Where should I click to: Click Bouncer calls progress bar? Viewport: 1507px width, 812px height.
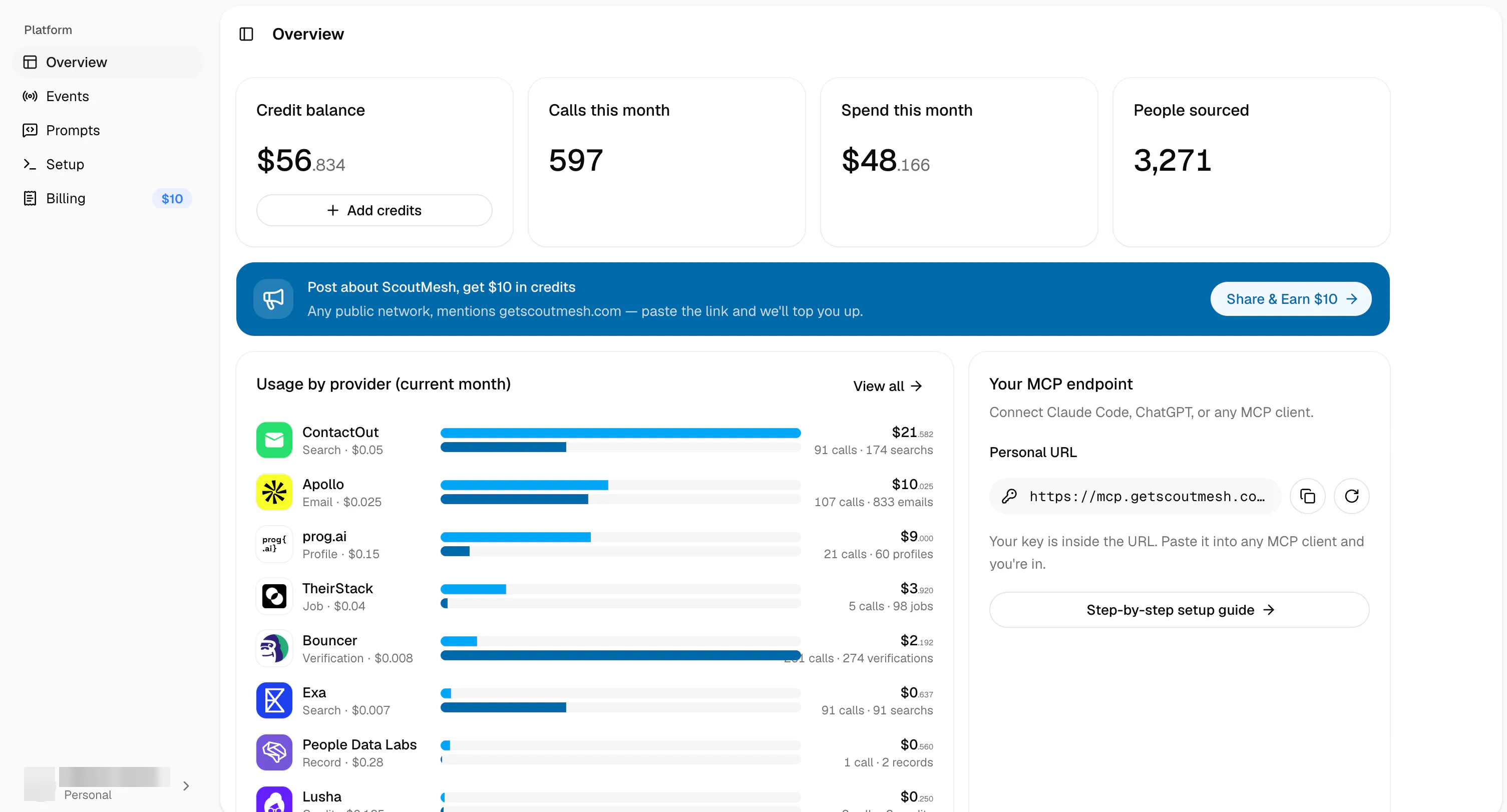point(620,655)
